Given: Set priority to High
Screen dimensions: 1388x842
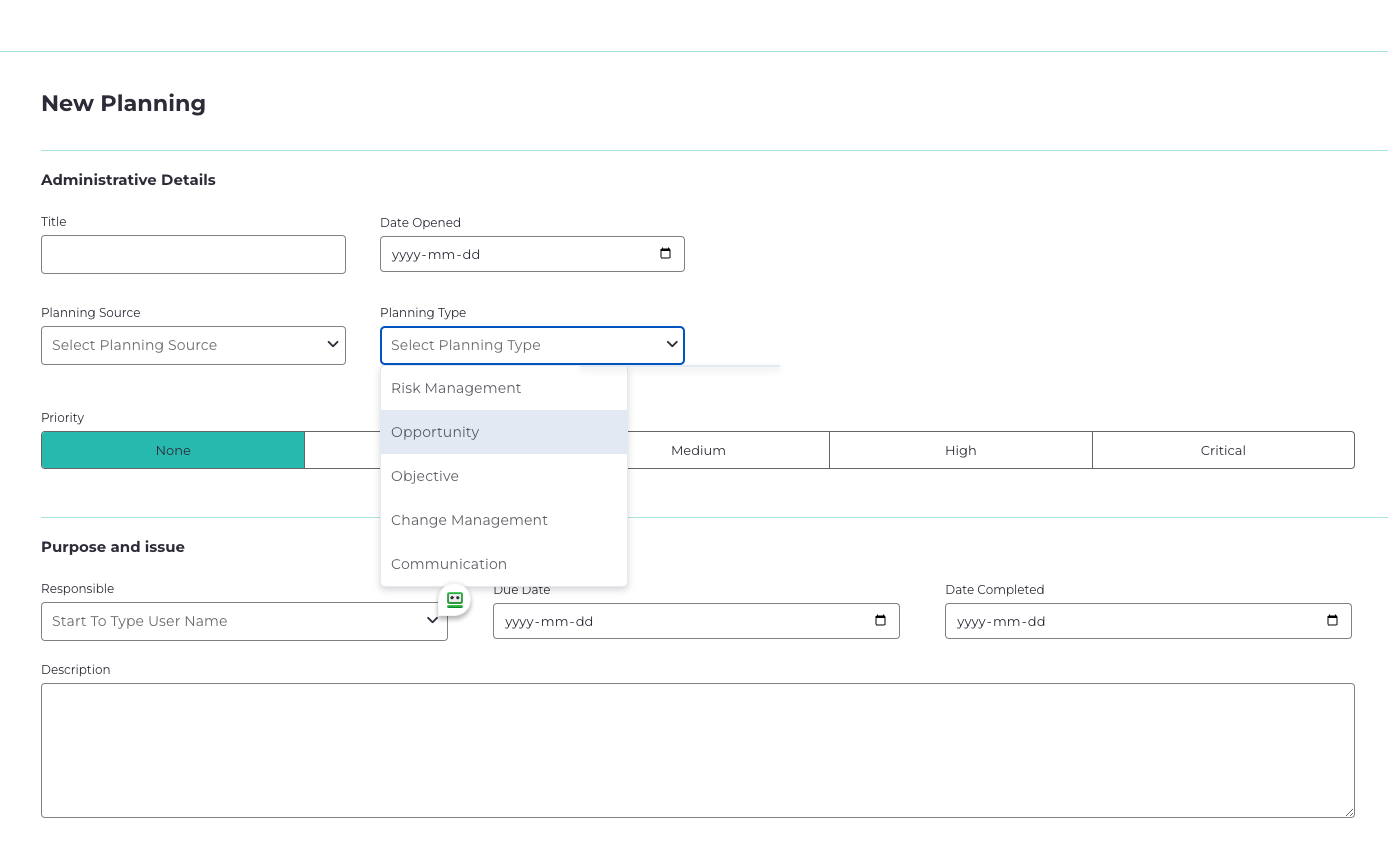Looking at the screenshot, I should pyautogui.click(x=960, y=450).
